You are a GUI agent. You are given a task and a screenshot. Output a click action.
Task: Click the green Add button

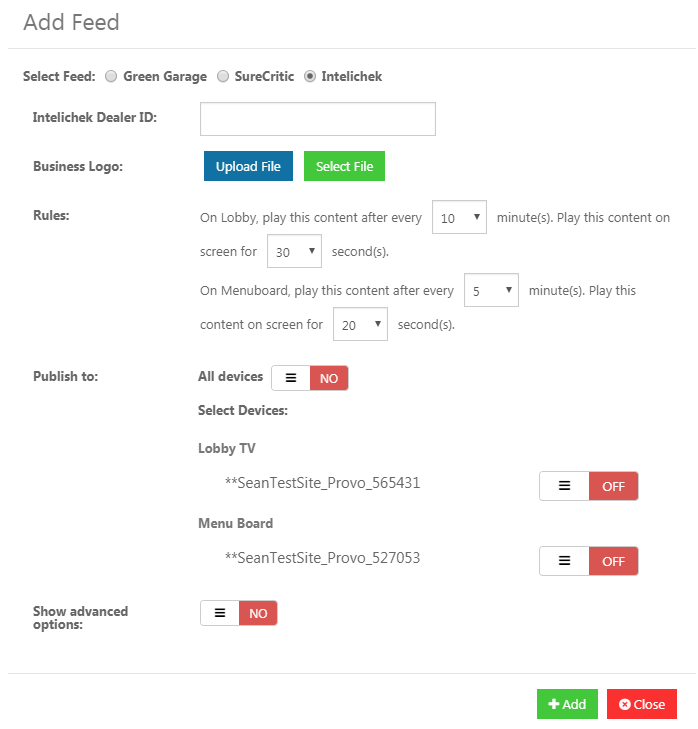click(x=567, y=704)
